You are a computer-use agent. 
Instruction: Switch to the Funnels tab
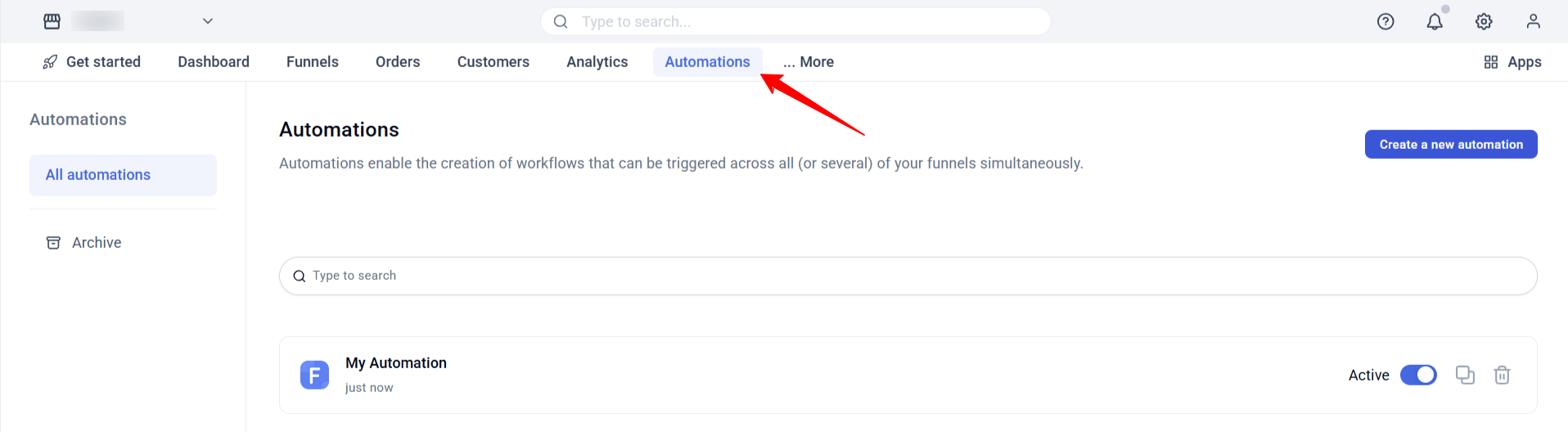pos(313,62)
